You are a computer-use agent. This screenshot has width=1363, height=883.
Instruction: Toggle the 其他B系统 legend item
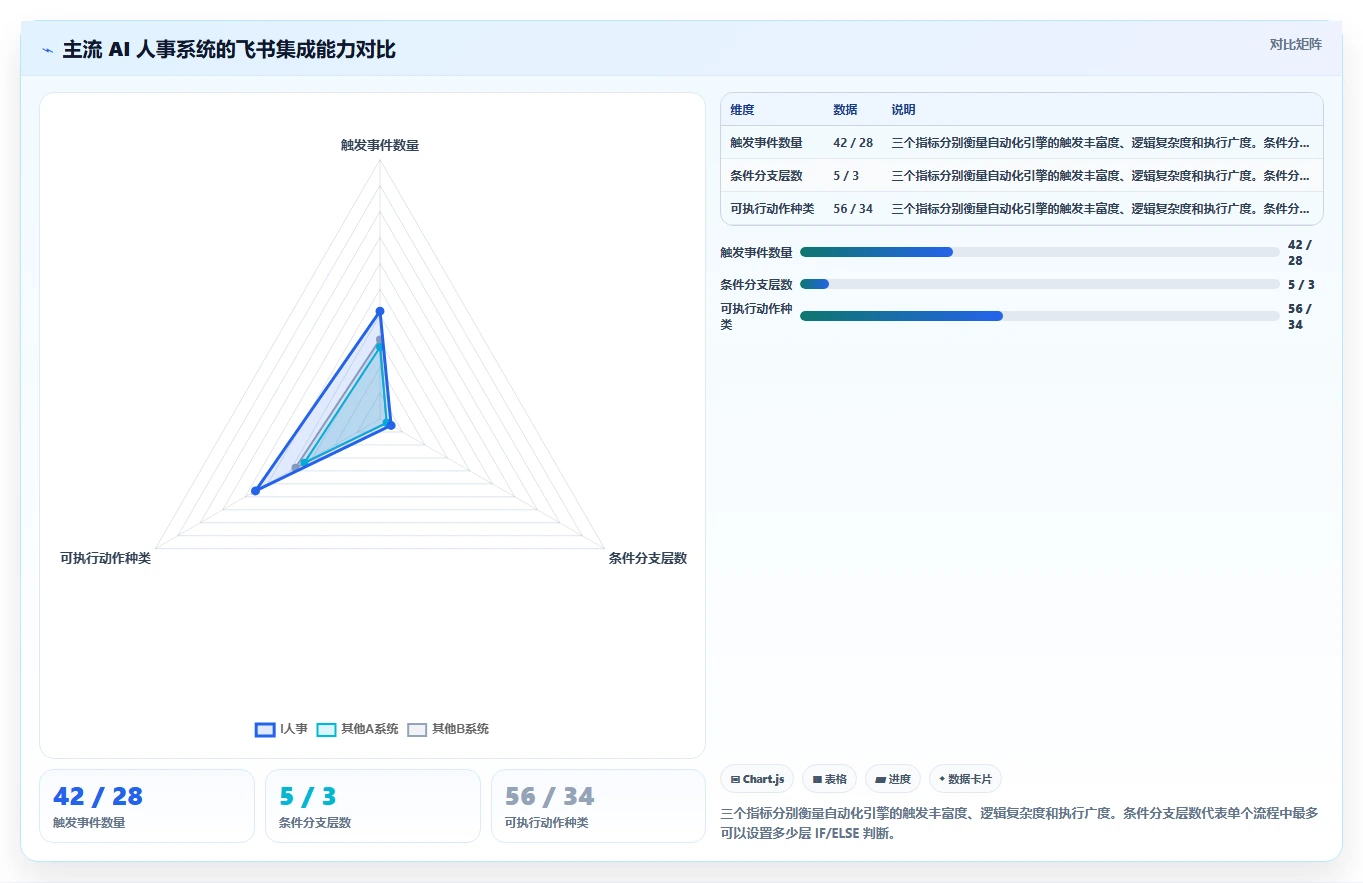pos(448,729)
